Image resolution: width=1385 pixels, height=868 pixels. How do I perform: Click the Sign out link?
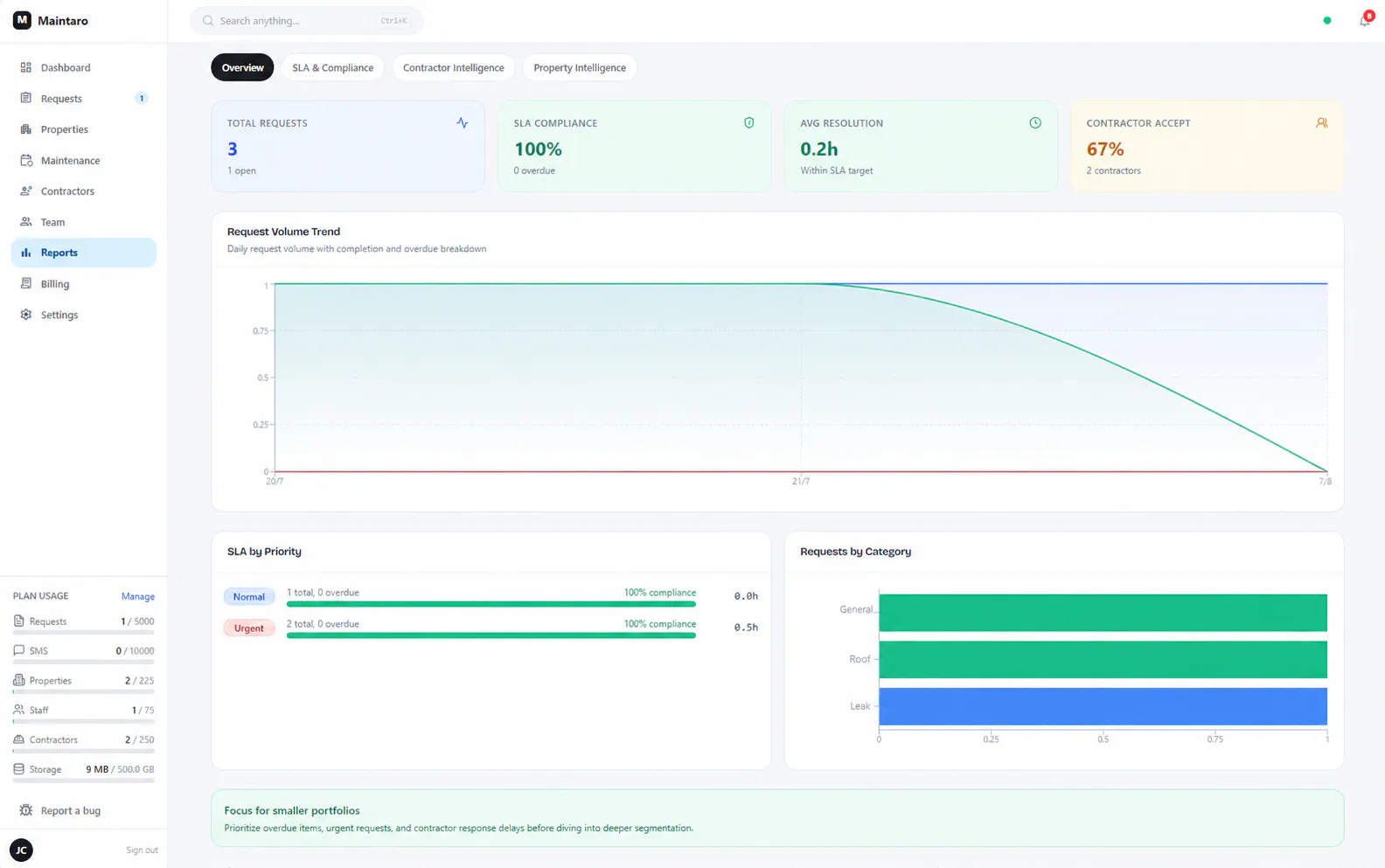click(x=142, y=850)
